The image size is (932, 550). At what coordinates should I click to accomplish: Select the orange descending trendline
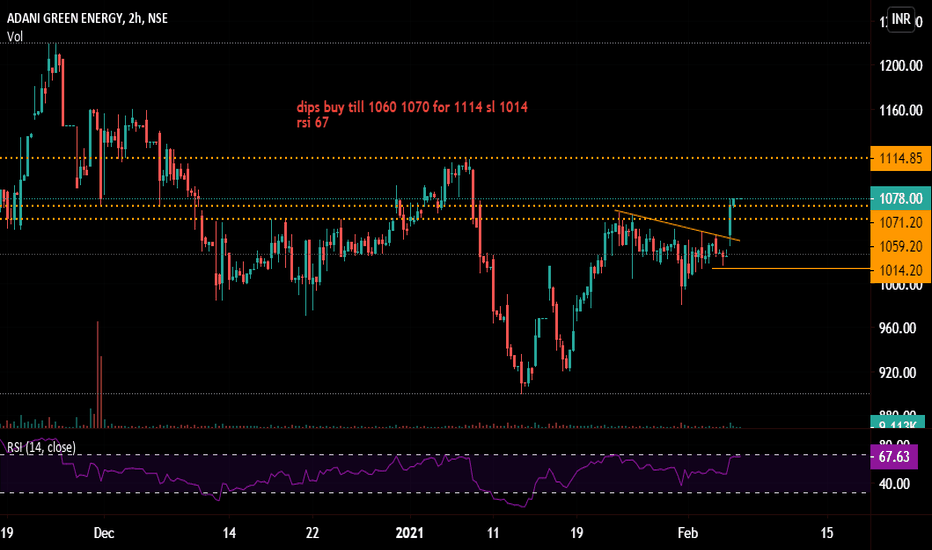coord(677,225)
